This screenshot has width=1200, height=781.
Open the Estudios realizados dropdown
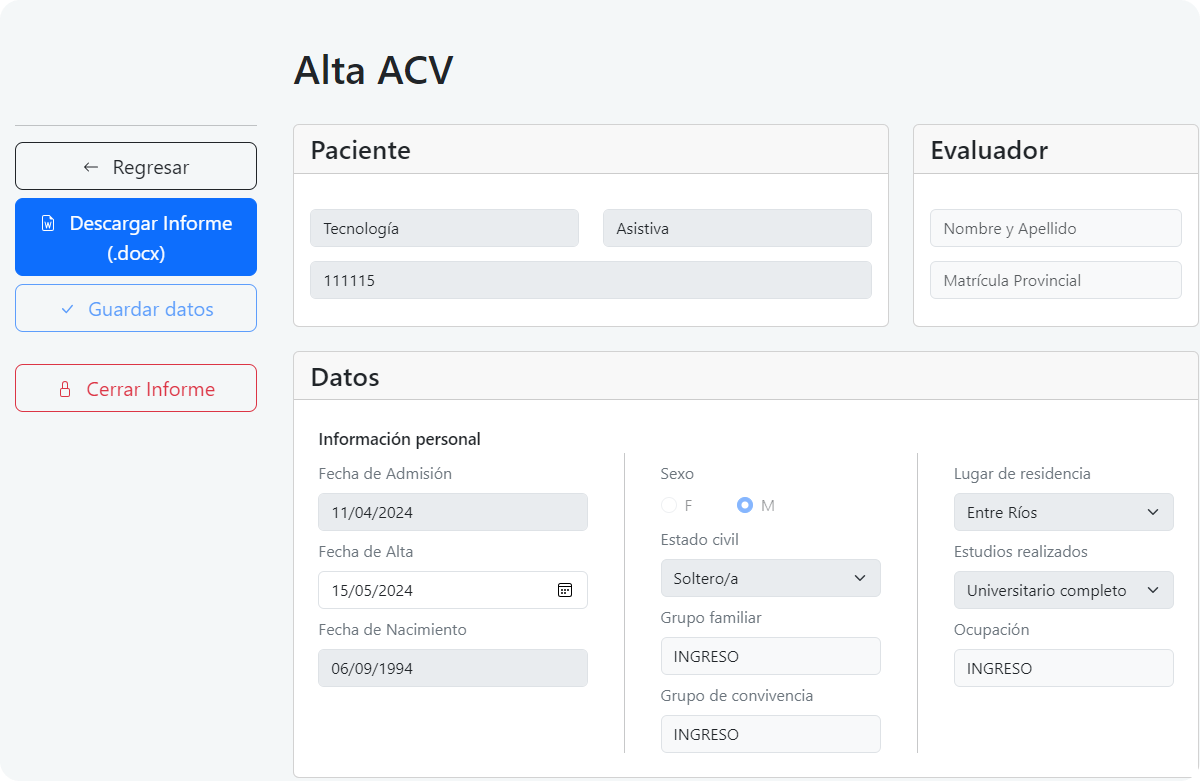click(x=1063, y=590)
